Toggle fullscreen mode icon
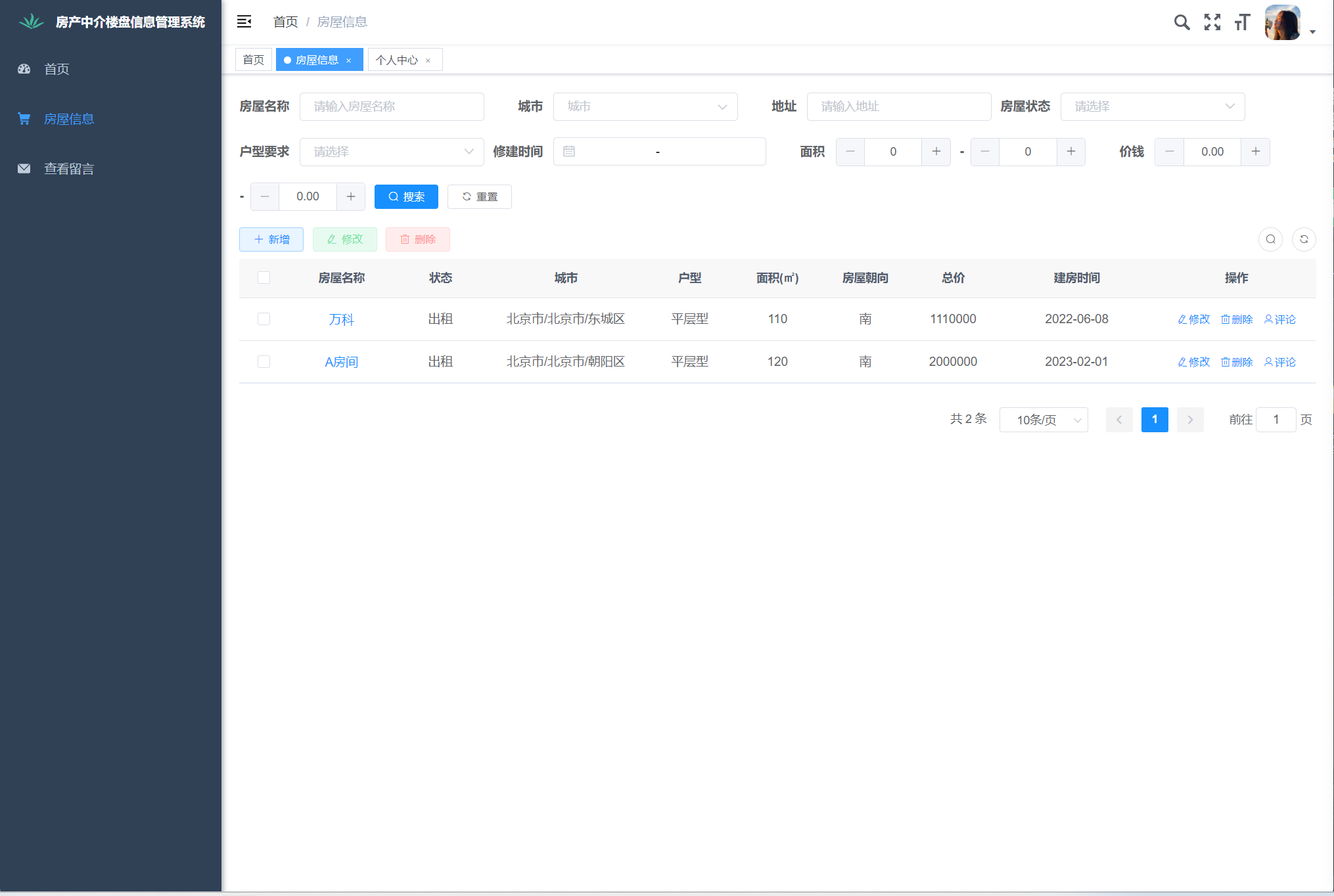The width and height of the screenshot is (1334, 896). [x=1212, y=22]
